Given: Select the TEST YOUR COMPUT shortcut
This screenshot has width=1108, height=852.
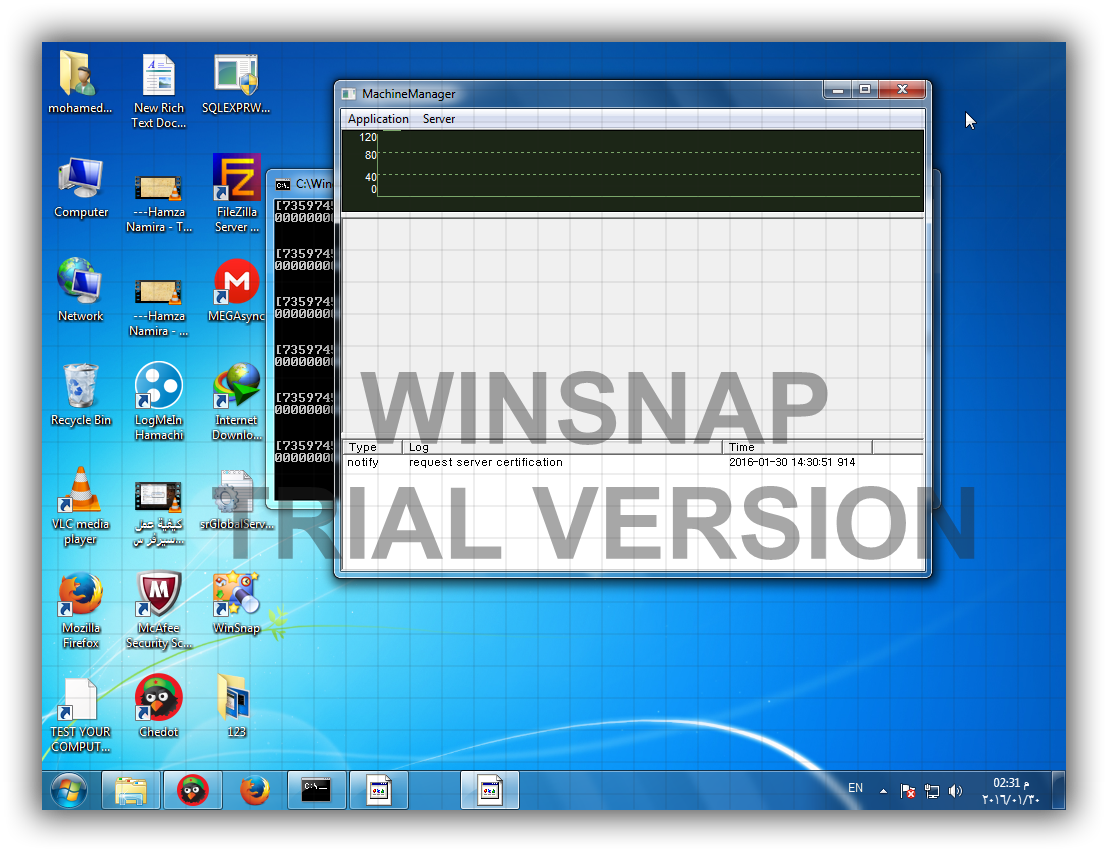Looking at the screenshot, I should pyautogui.click(x=81, y=715).
